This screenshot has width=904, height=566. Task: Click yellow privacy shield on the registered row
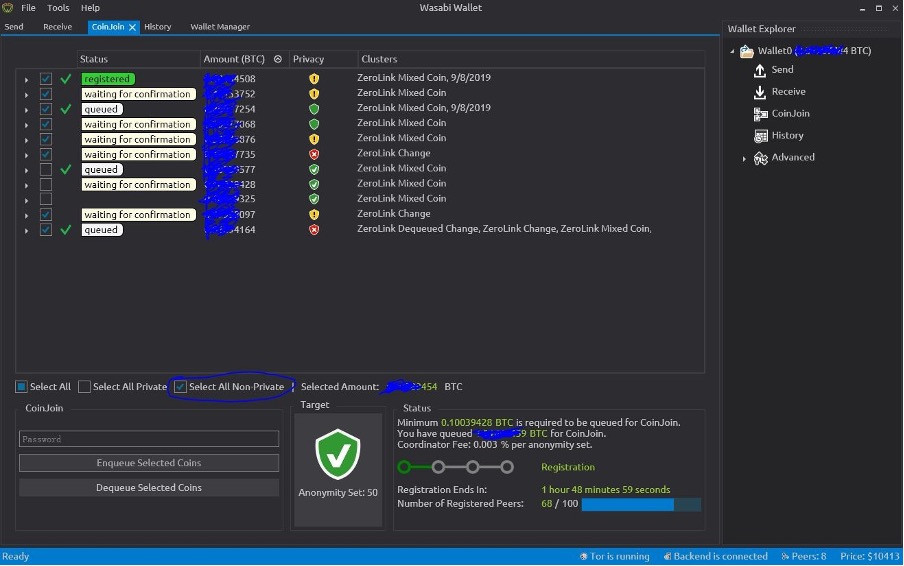click(x=314, y=78)
